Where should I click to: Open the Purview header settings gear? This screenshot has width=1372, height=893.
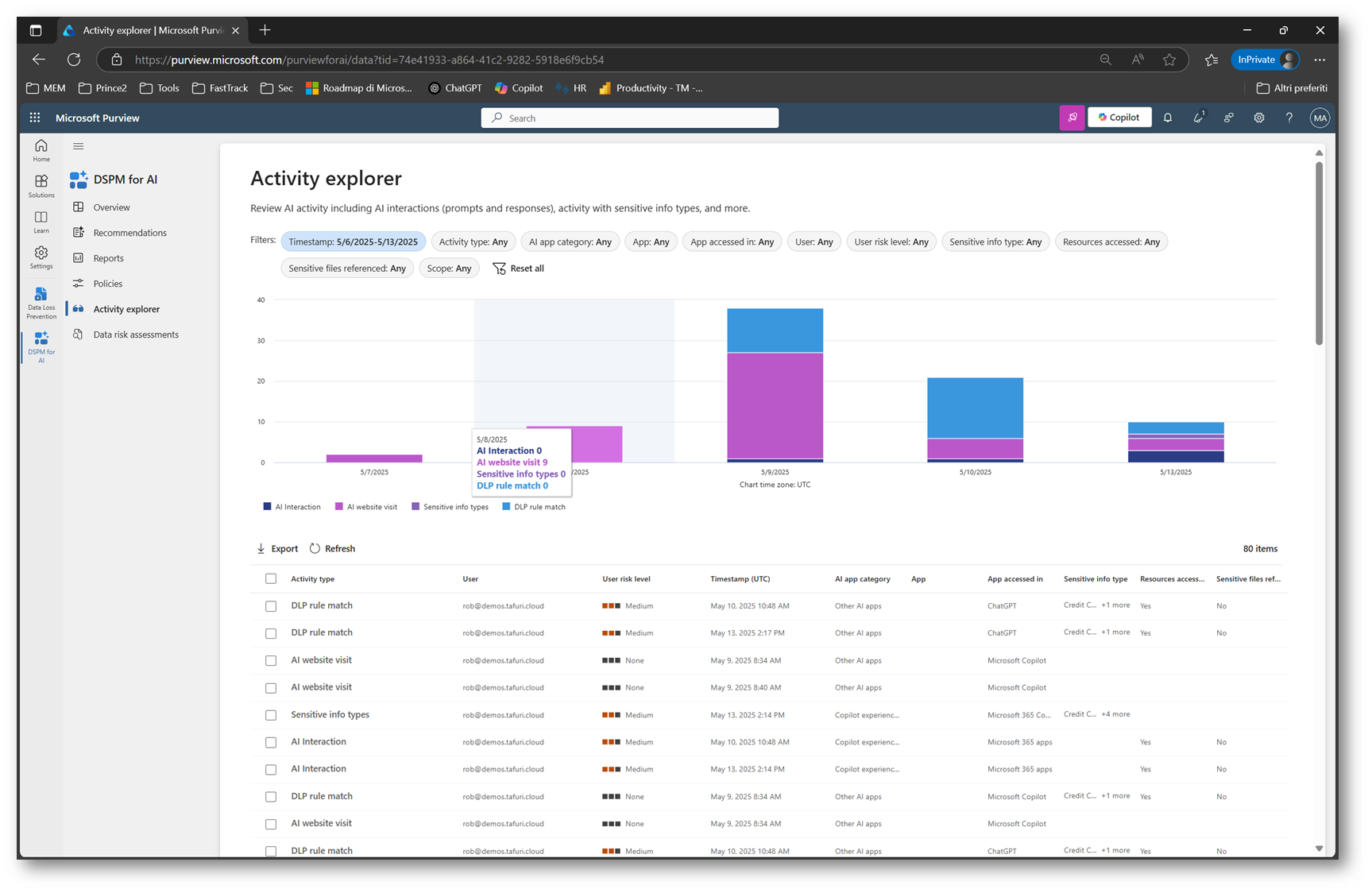[1259, 118]
